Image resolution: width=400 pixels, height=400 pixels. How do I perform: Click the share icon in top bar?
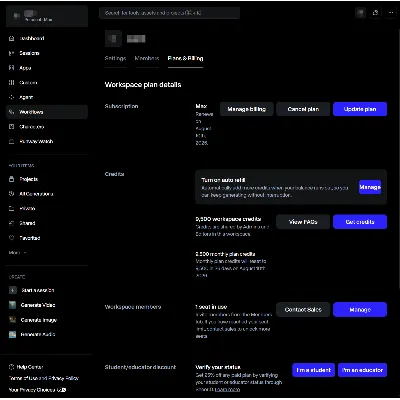pyautogui.click(x=375, y=13)
